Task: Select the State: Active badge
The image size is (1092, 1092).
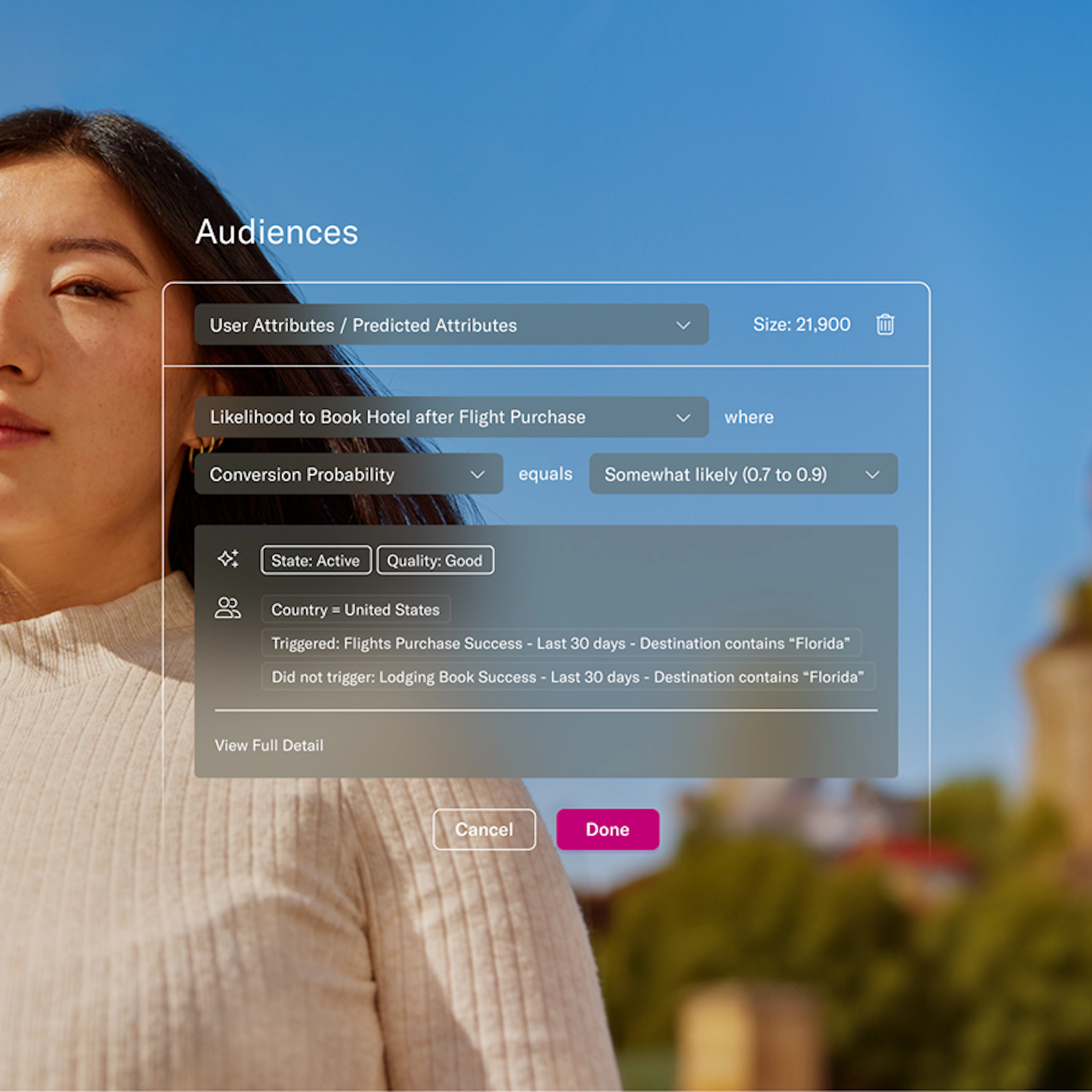Action: tap(316, 560)
